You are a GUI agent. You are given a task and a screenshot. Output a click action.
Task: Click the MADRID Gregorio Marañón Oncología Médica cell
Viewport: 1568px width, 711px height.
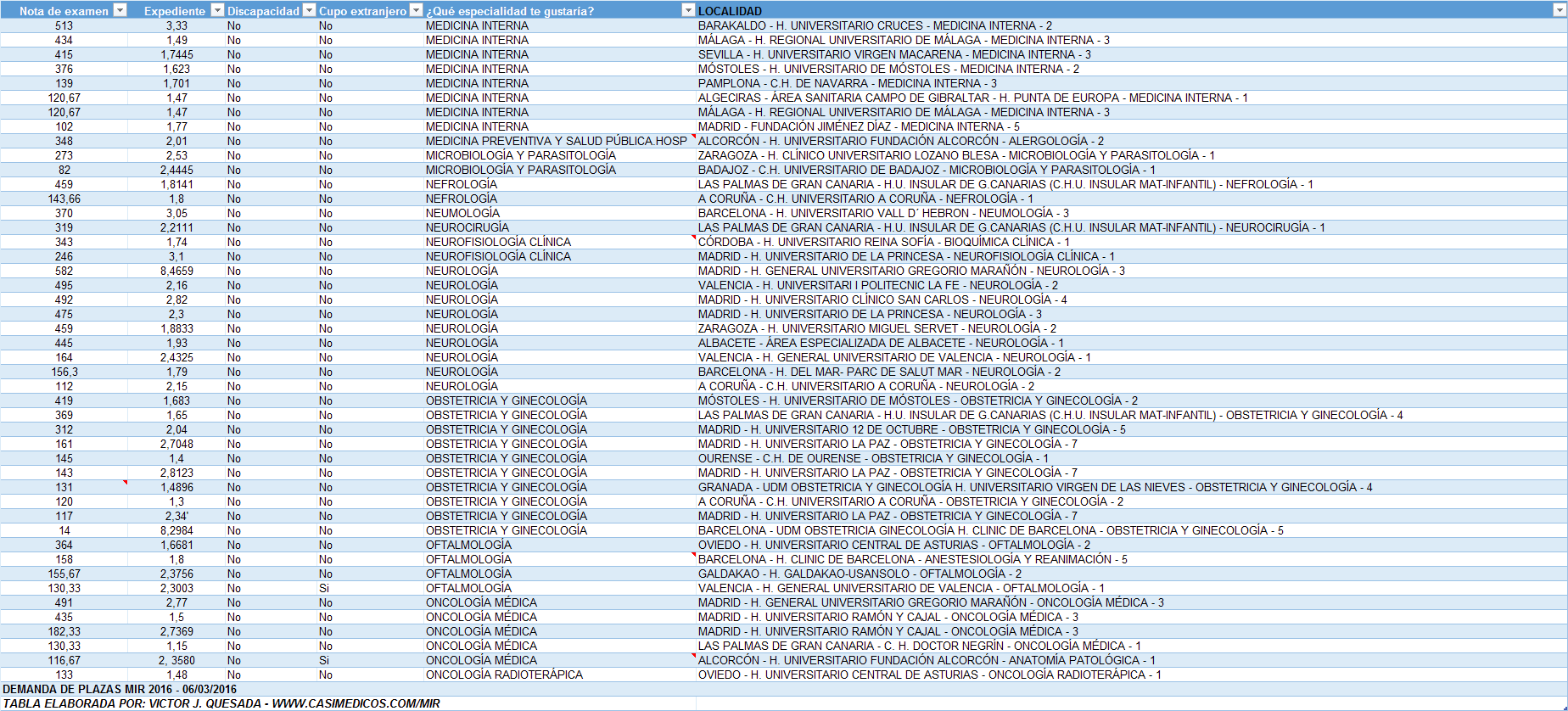(x=1132, y=602)
